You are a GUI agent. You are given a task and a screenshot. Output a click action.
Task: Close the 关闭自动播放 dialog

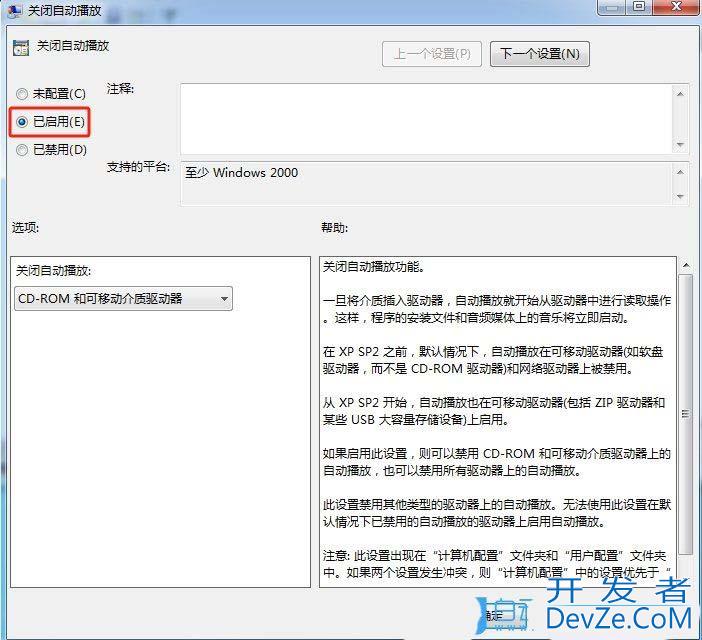[676, 6]
